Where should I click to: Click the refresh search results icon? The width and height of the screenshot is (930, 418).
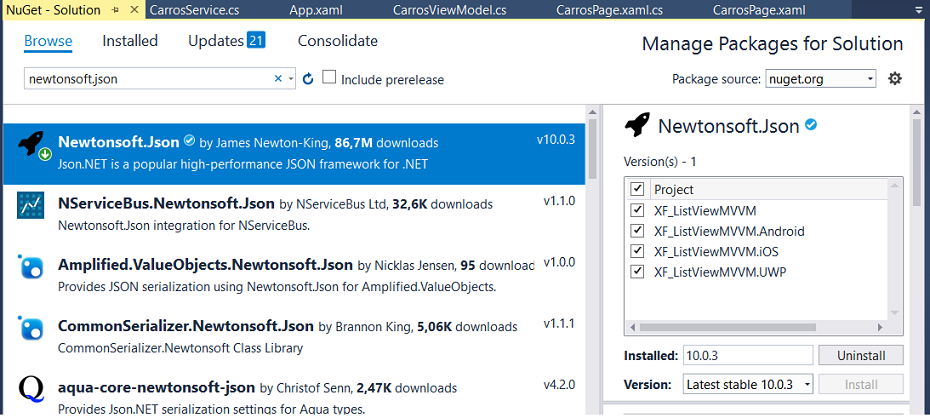coord(308,79)
